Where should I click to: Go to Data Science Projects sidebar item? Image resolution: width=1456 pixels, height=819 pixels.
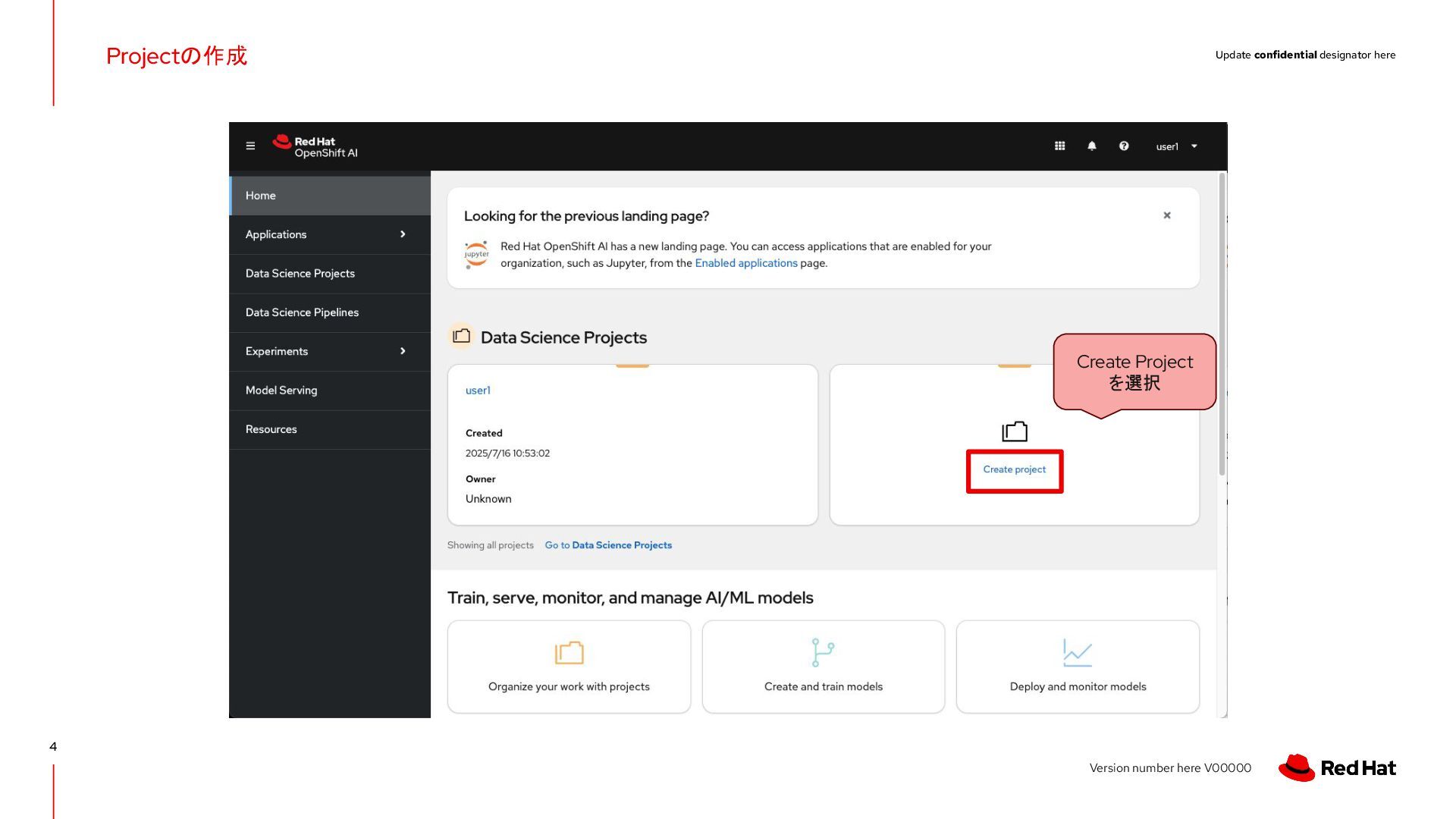(x=330, y=274)
